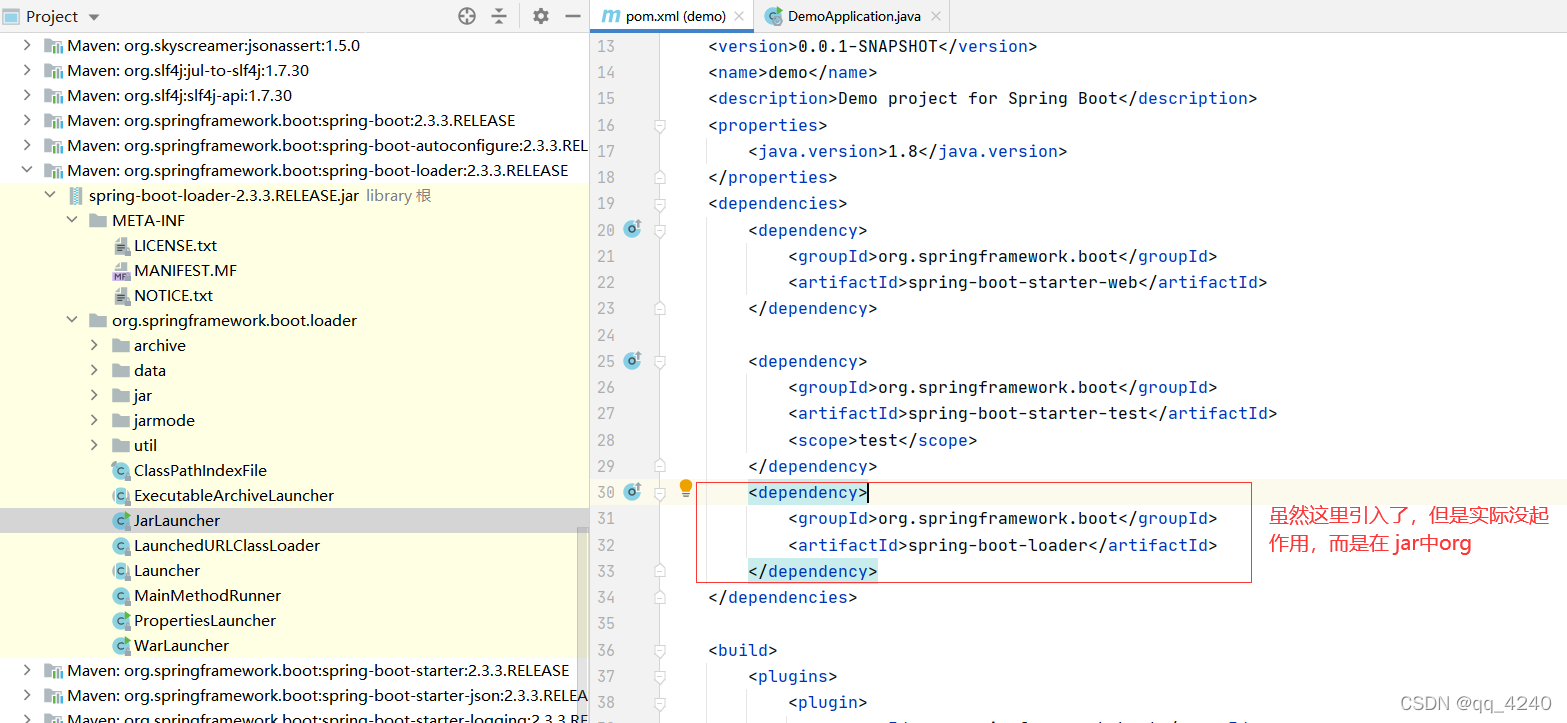The height and width of the screenshot is (723, 1567).
Task: Open the Project view dropdown
Action: click(x=94, y=17)
